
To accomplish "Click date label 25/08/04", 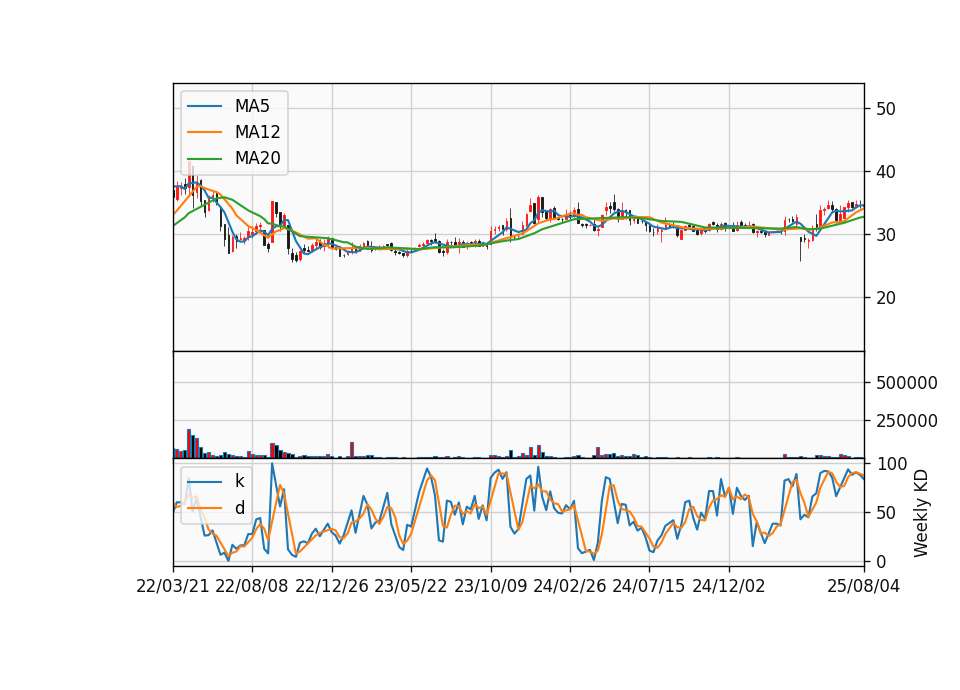I will pos(864,586).
